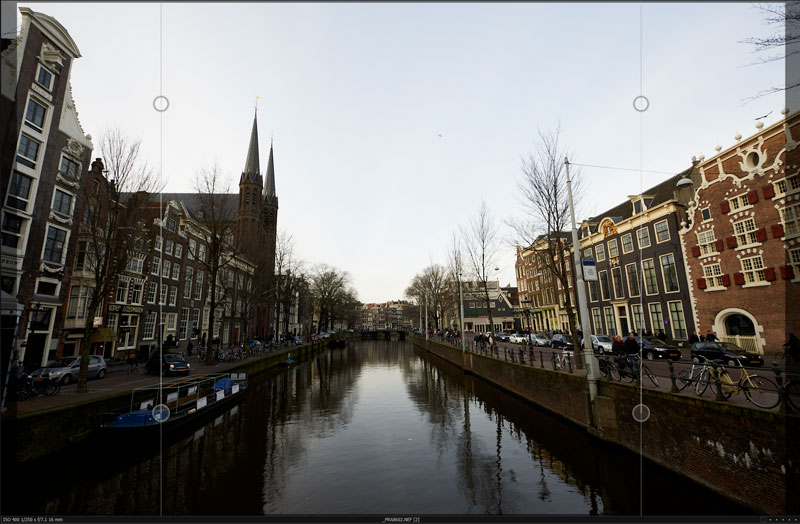Select the right vertical upright guide line
Screen dimensions: 800x524
point(641,255)
